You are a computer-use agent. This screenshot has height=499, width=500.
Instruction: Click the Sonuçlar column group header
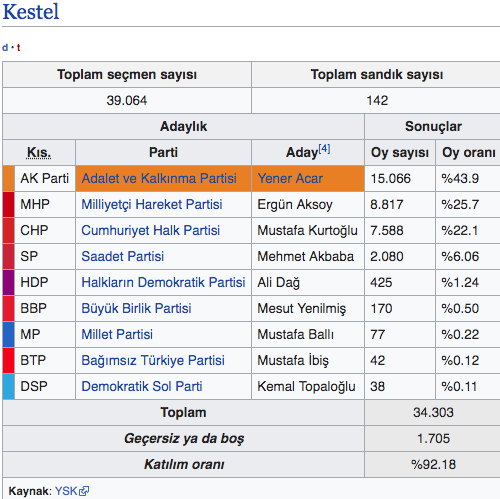pyautogui.click(x=433, y=126)
